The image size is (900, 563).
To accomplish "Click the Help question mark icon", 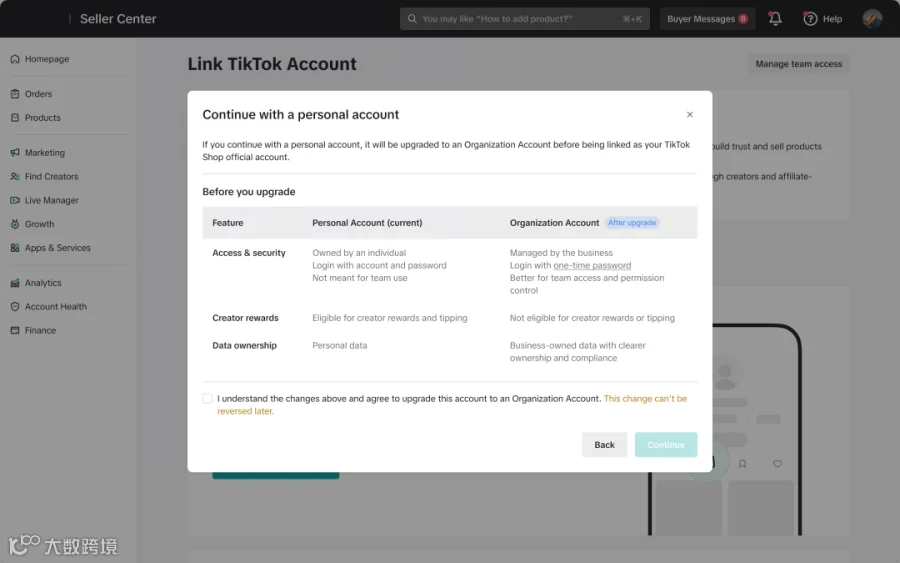I will (810, 19).
